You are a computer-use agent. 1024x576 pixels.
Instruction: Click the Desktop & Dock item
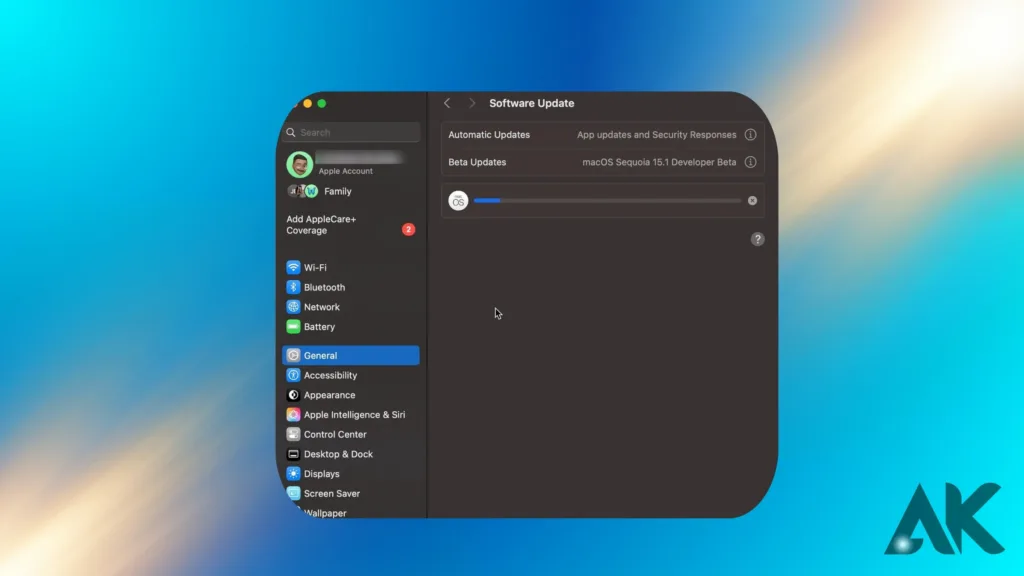point(338,454)
